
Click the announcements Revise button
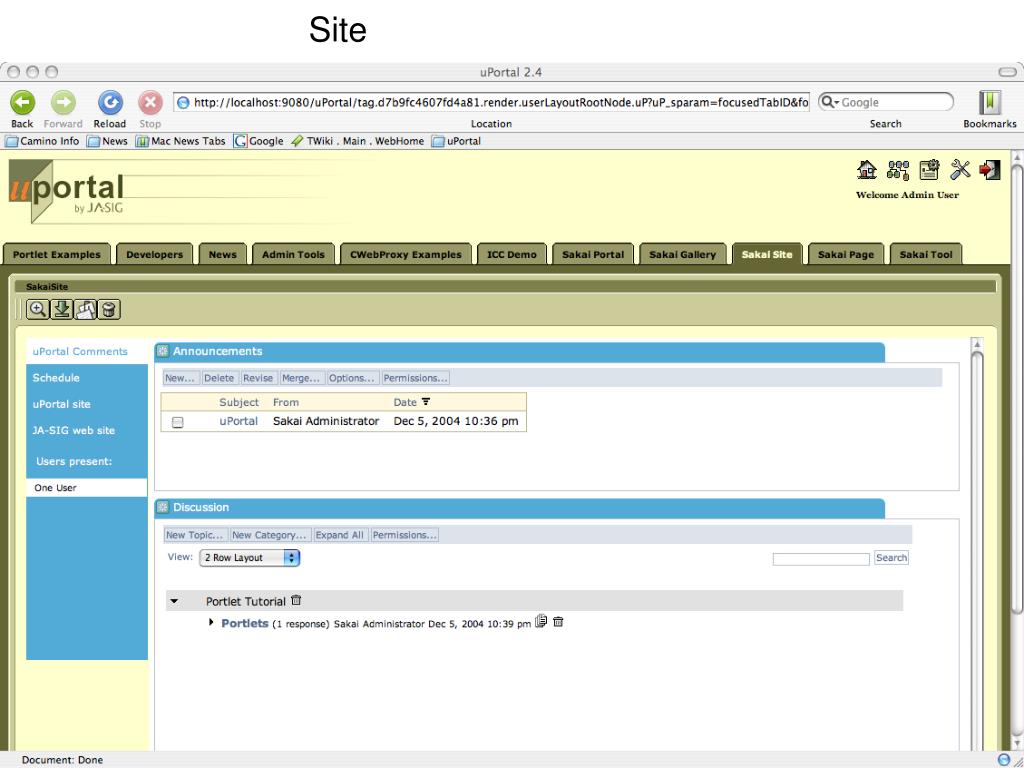coord(258,378)
